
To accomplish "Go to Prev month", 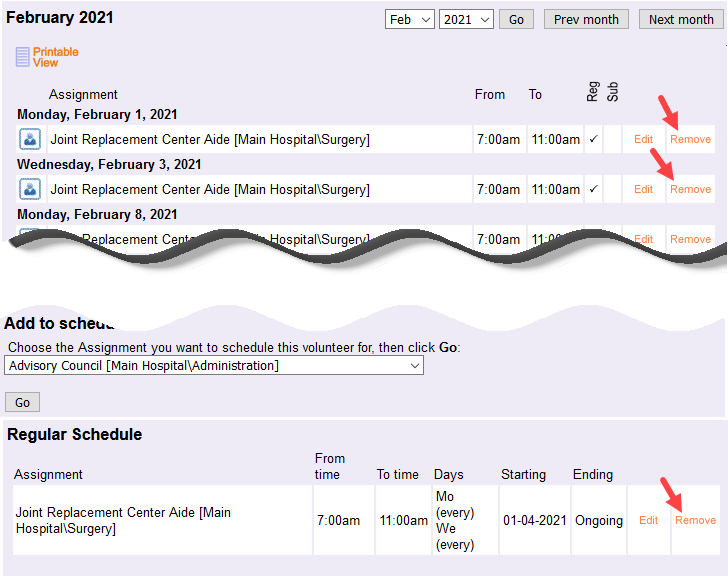I will tap(586, 19).
